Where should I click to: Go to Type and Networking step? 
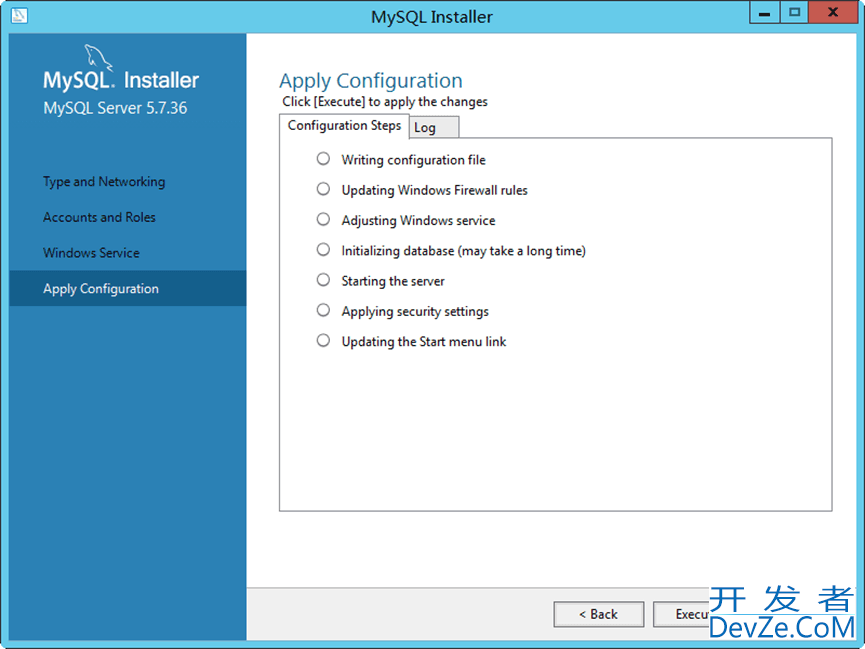104,182
